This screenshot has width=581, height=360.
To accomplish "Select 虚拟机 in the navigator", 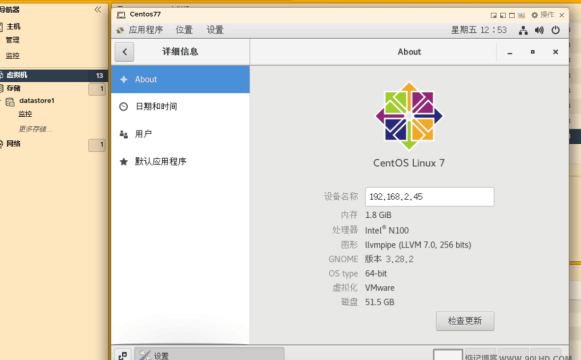I will pos(54,75).
